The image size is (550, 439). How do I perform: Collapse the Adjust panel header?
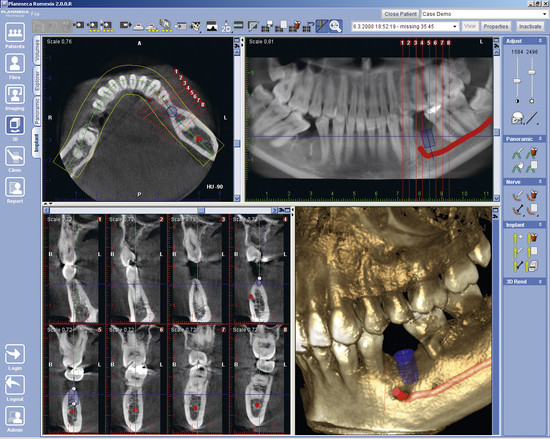click(x=524, y=41)
